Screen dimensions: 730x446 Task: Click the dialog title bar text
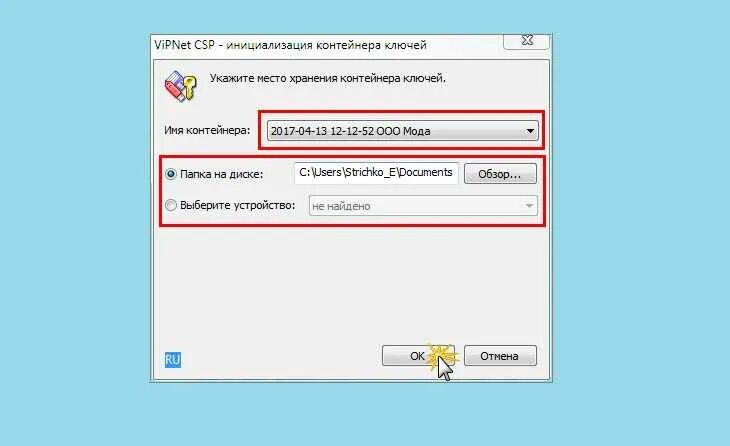[x=291, y=45]
